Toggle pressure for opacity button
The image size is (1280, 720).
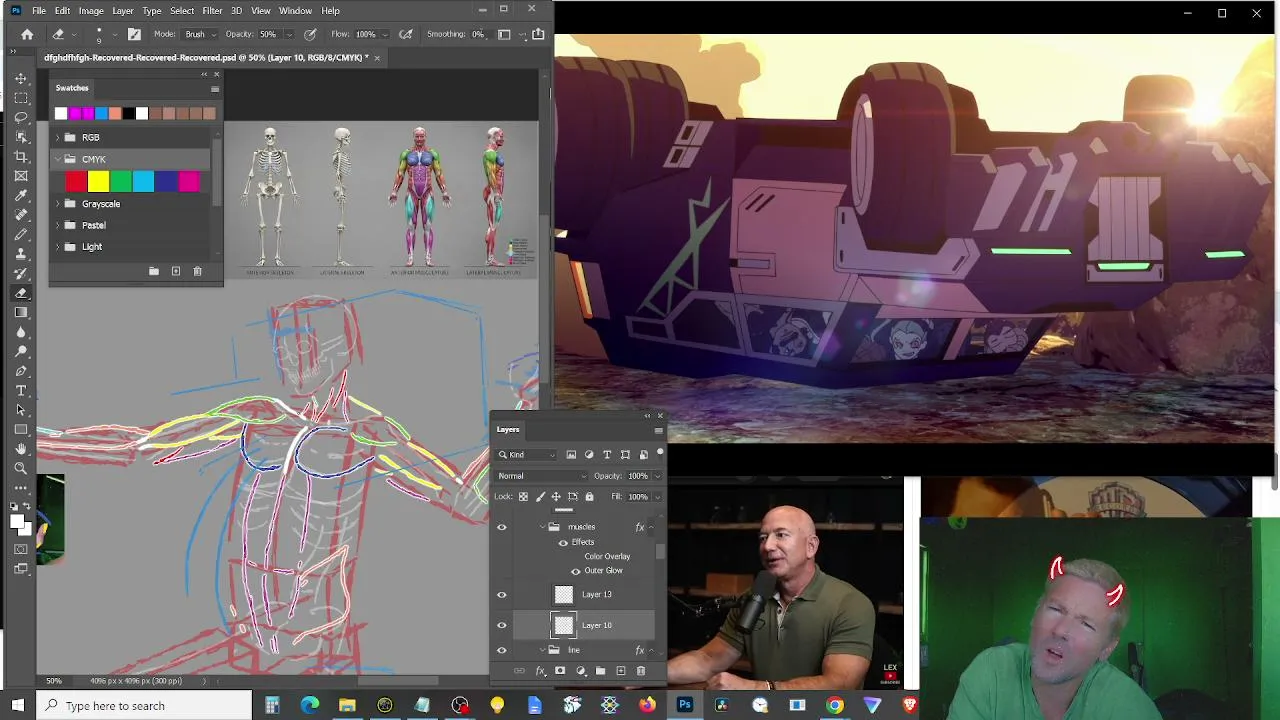[x=311, y=34]
